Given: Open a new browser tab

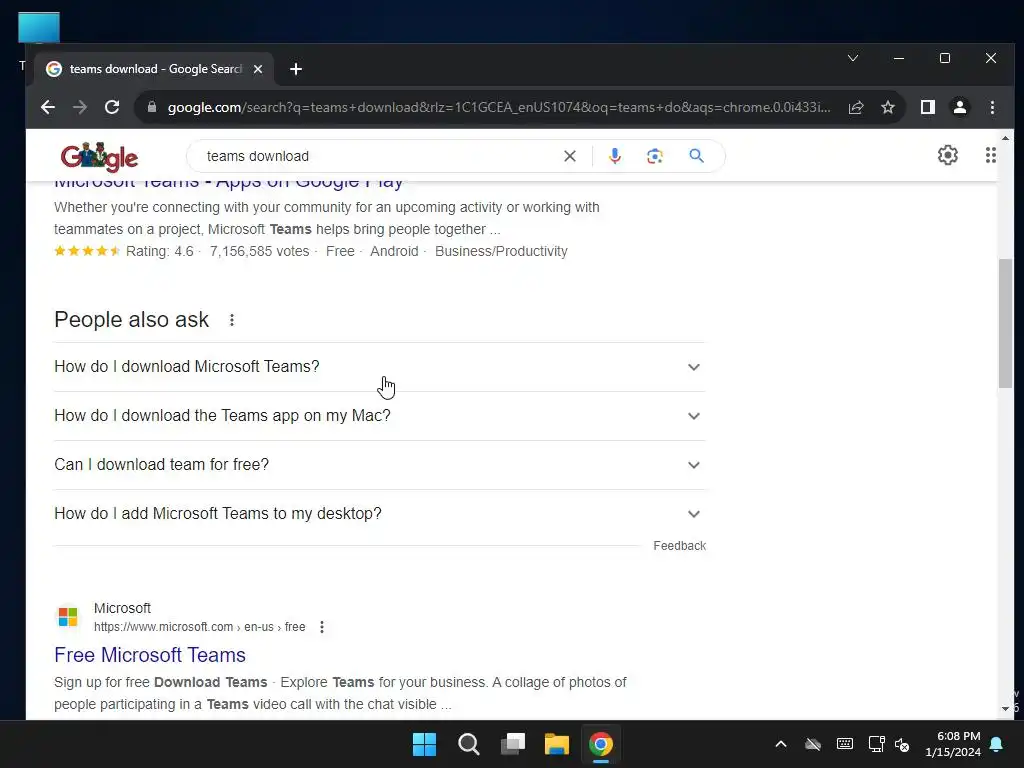Looking at the screenshot, I should (x=296, y=69).
